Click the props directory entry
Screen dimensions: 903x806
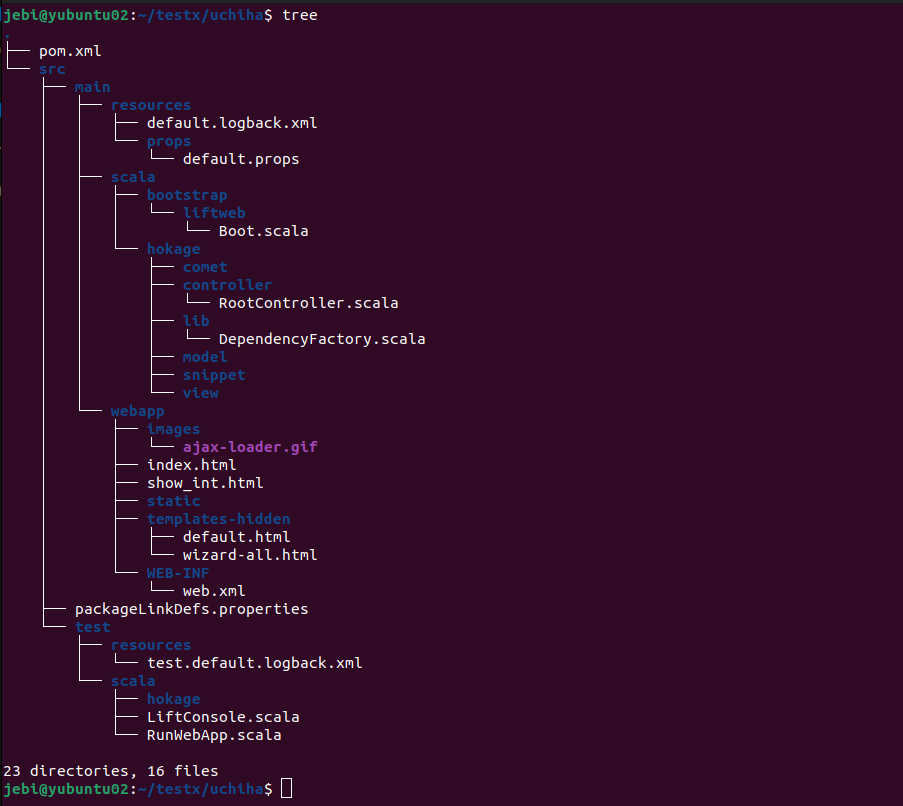pyautogui.click(x=168, y=142)
